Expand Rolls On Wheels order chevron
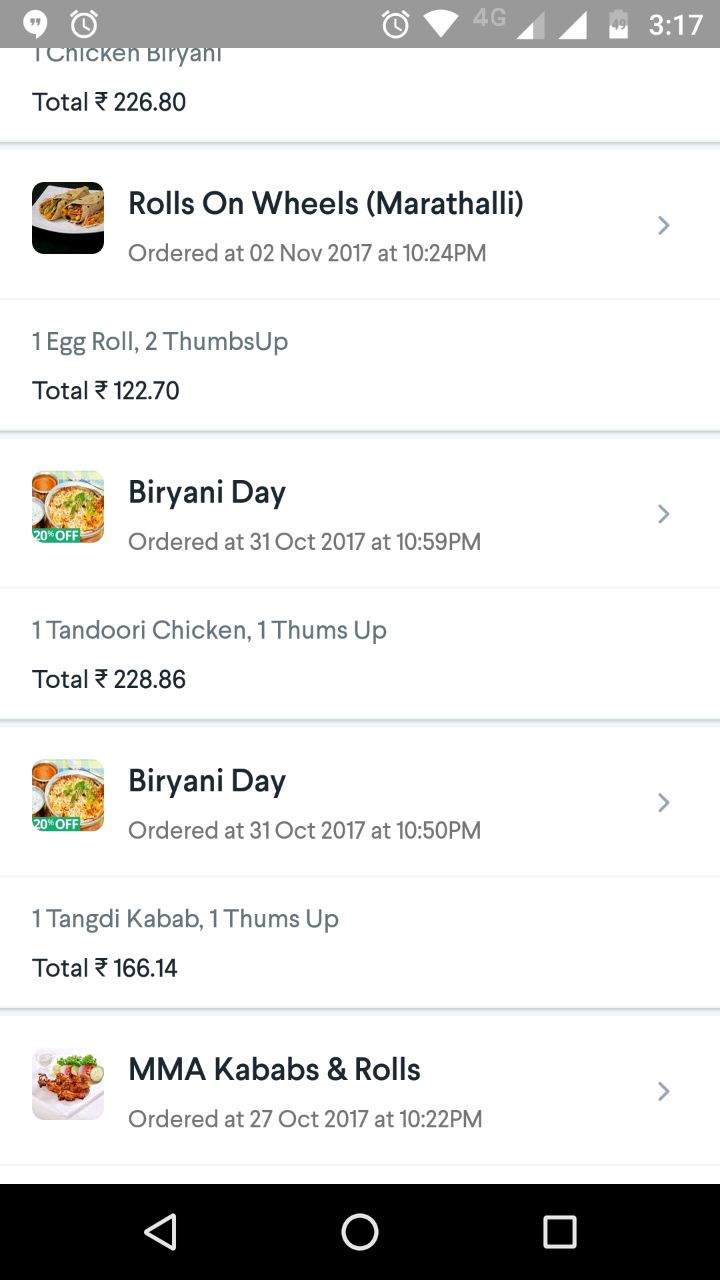720x1280 pixels. coord(663,225)
